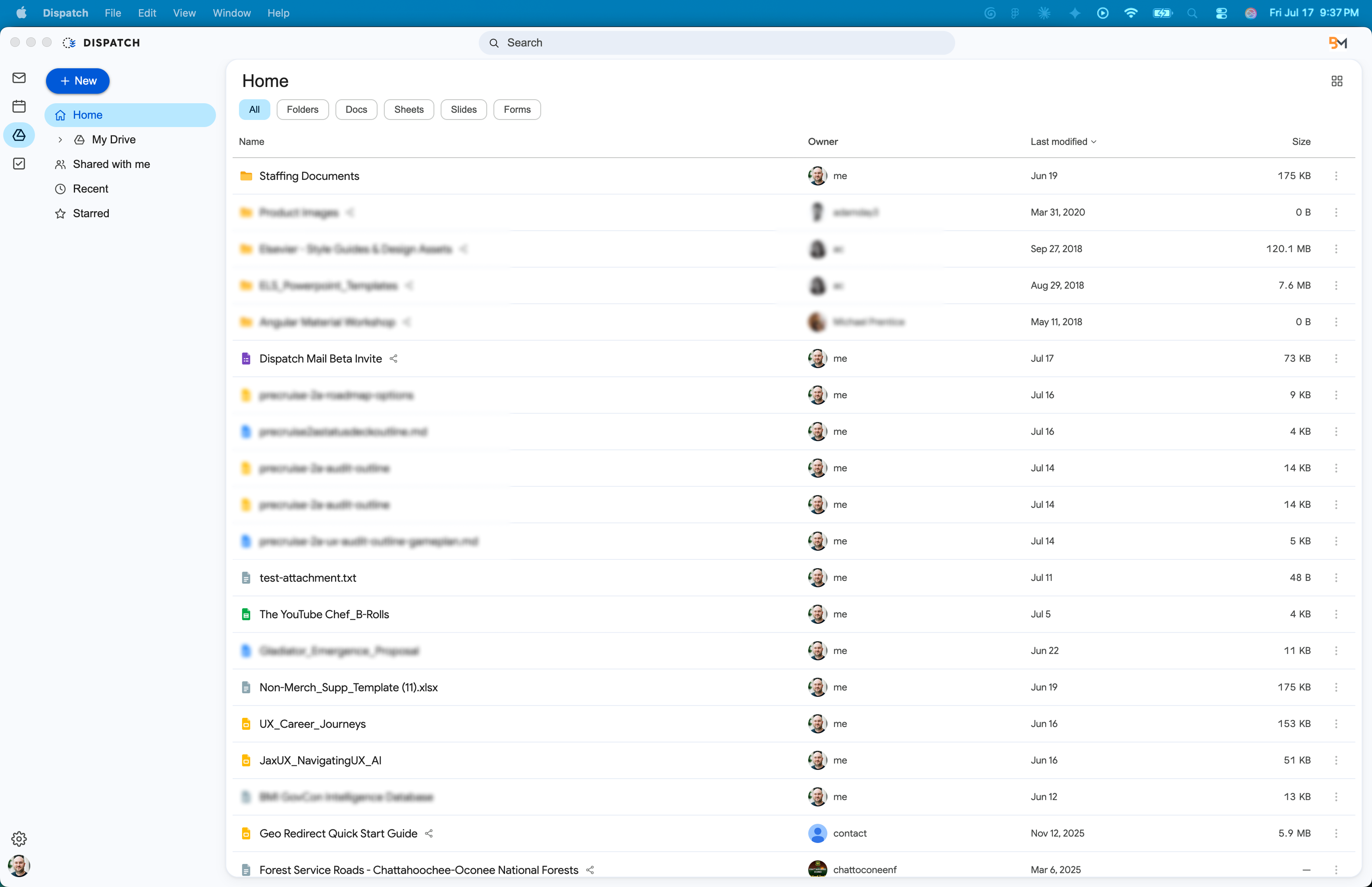Click the Dispatch logo icon in title bar
Viewport: 1372px width, 887px height.
69,42
